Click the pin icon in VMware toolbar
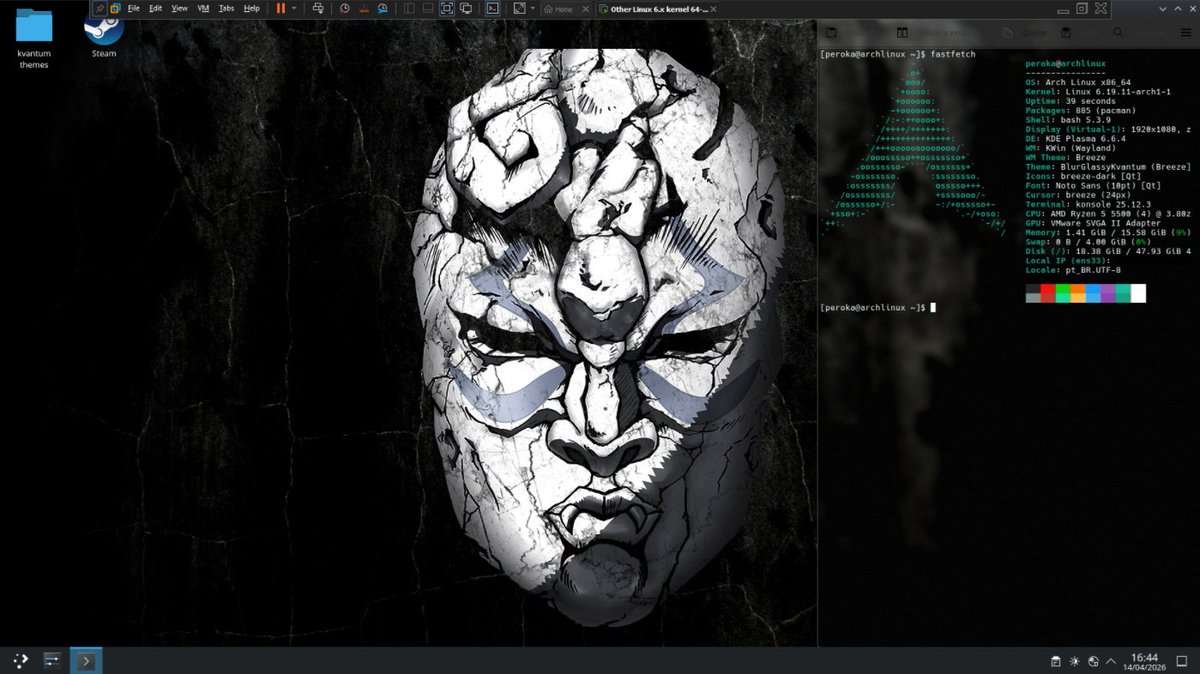The height and width of the screenshot is (674, 1200). [99, 8]
